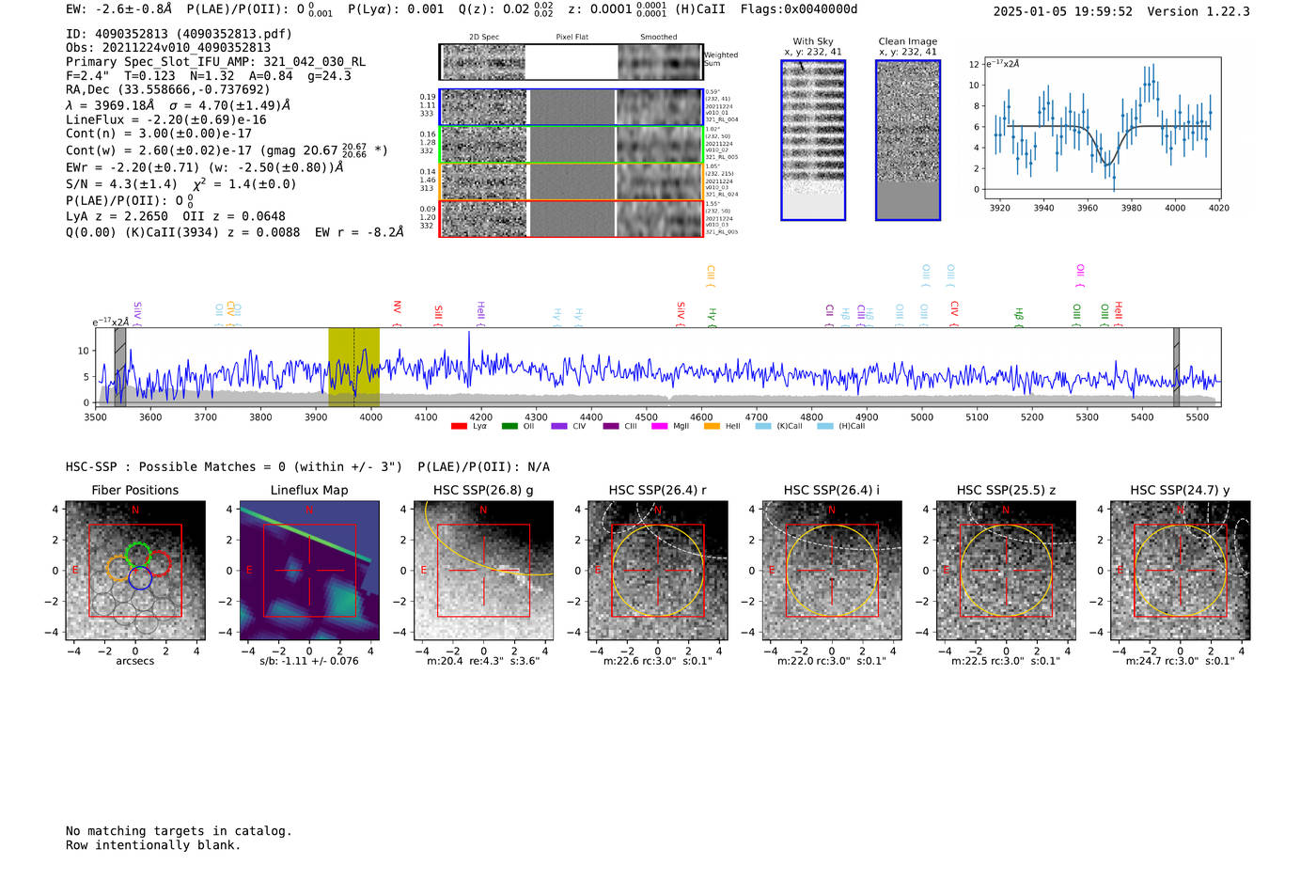
Task: Click the Weighted Sum 2D spec strip
Action: click(x=572, y=62)
